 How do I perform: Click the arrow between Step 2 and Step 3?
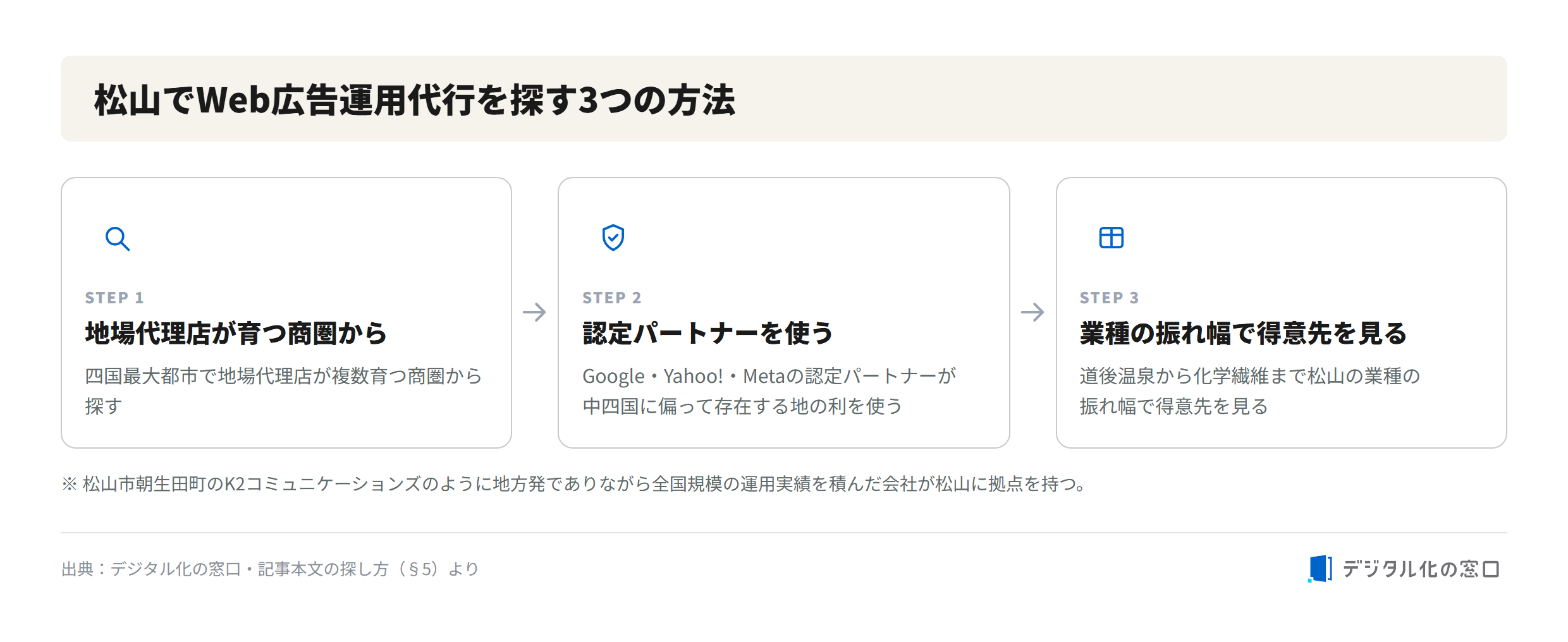[1032, 312]
